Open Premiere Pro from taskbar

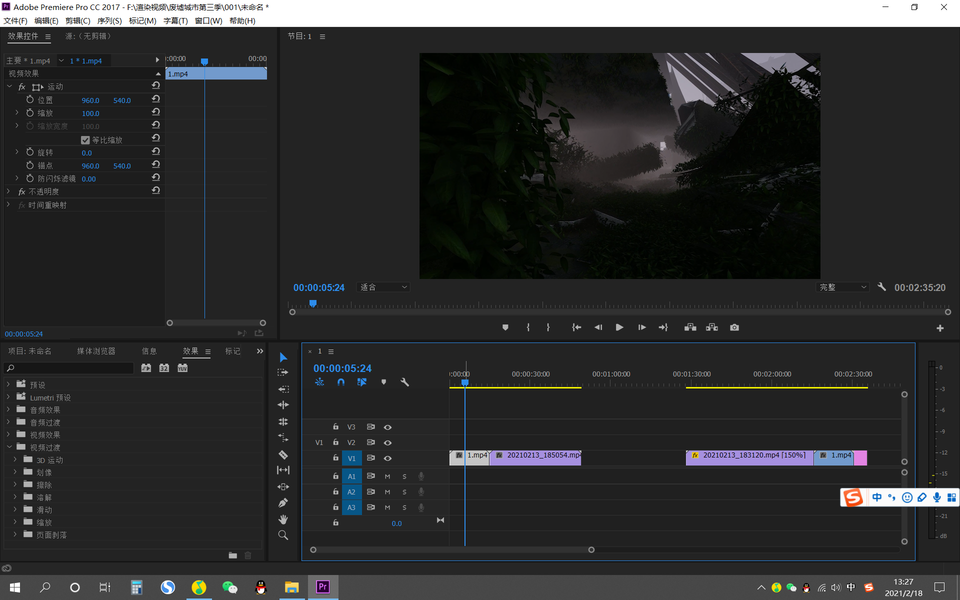click(x=323, y=587)
